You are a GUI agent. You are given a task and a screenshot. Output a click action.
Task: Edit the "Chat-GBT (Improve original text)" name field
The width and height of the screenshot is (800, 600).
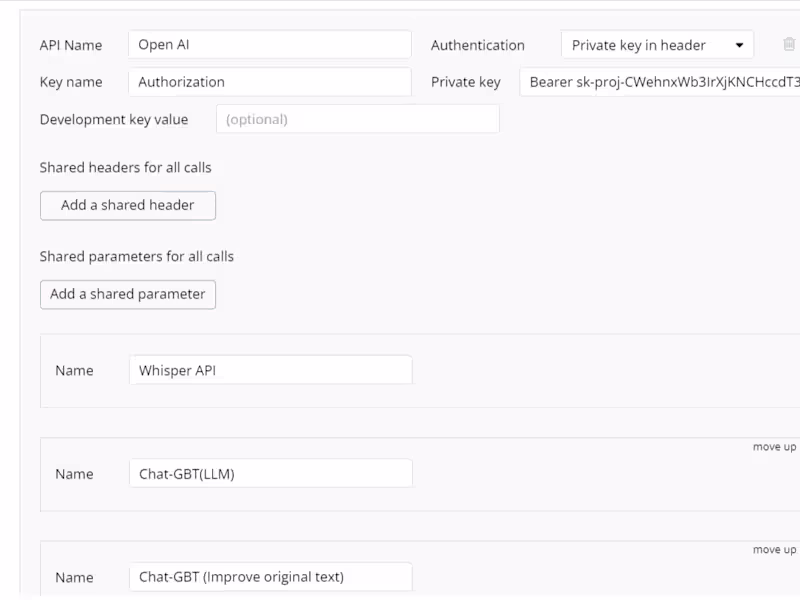click(270, 576)
